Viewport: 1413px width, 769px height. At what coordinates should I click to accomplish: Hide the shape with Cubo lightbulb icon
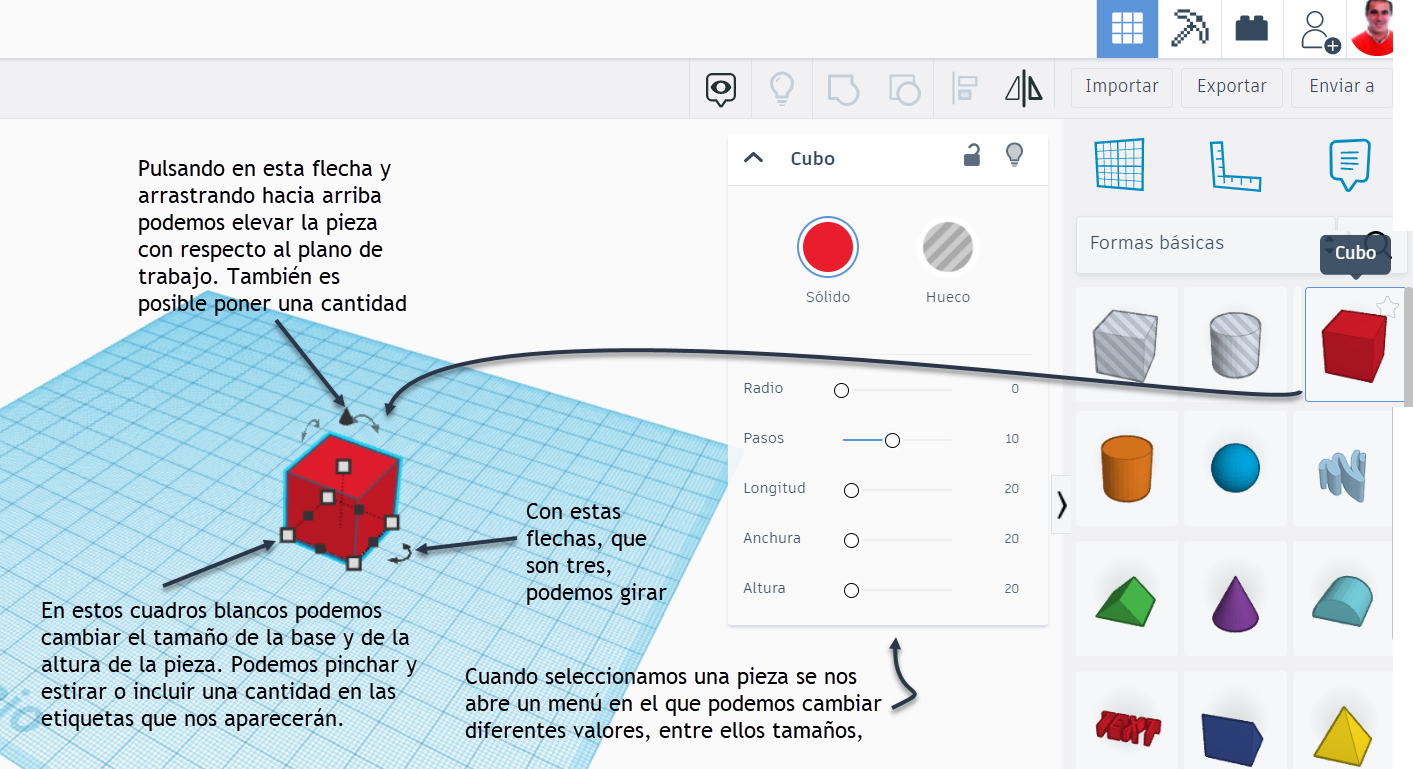(1014, 155)
